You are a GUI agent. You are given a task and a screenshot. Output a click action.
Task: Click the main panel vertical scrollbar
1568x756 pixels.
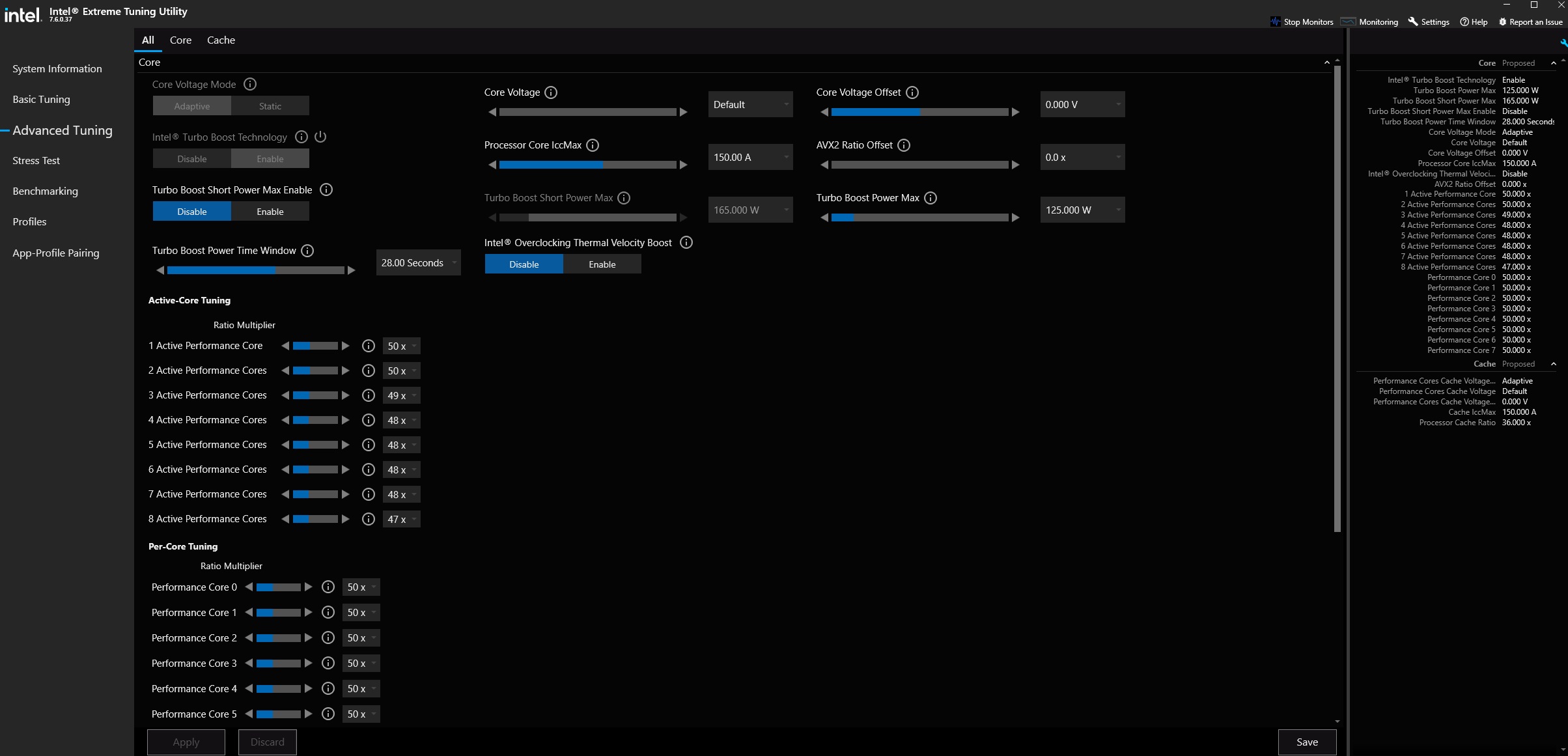[x=1337, y=300]
